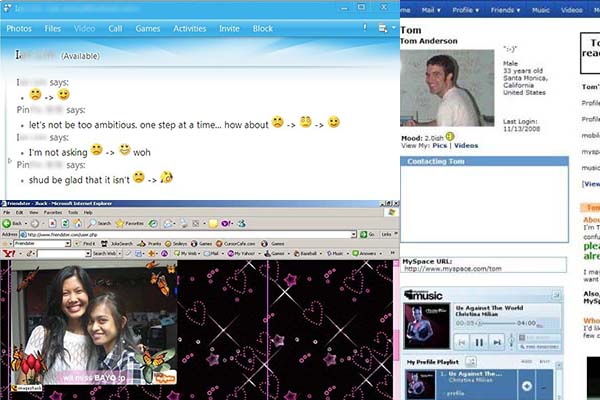Click Games in the messenger toolbar
The height and width of the screenshot is (400, 600).
[148, 29]
